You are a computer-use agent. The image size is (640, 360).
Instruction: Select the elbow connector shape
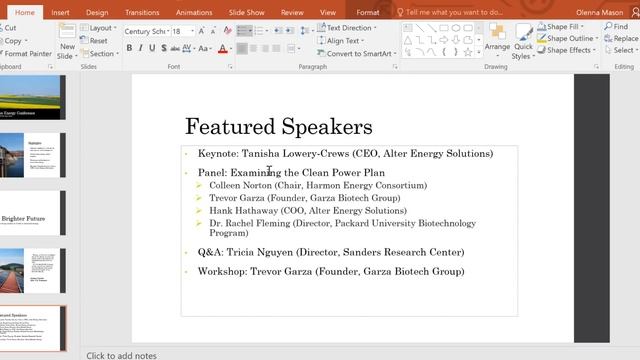coord(420,40)
